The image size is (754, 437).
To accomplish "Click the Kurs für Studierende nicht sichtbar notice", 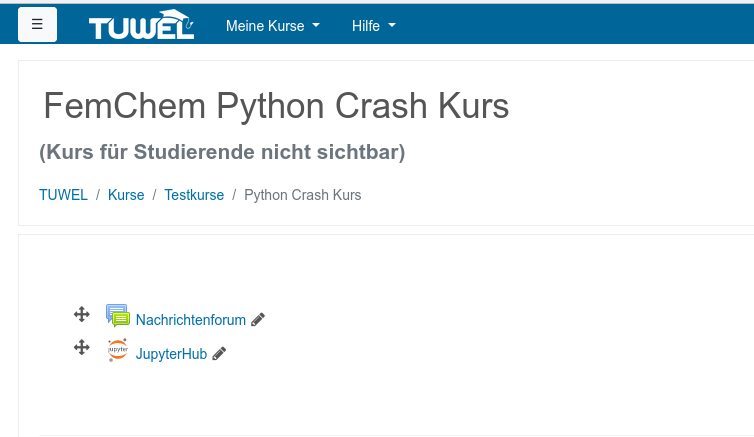I will click(222, 152).
